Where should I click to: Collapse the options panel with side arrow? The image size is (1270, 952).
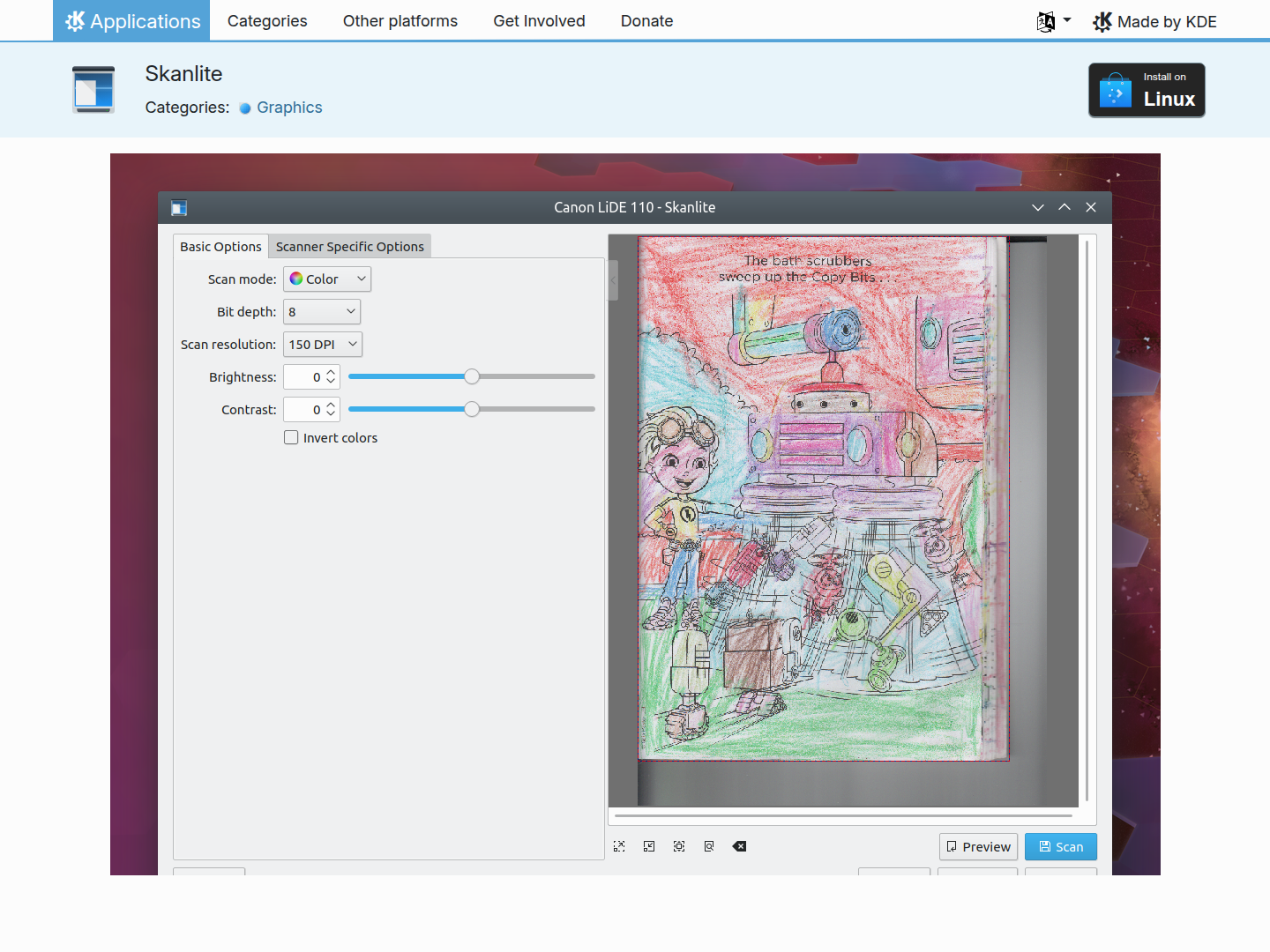pyautogui.click(x=613, y=281)
